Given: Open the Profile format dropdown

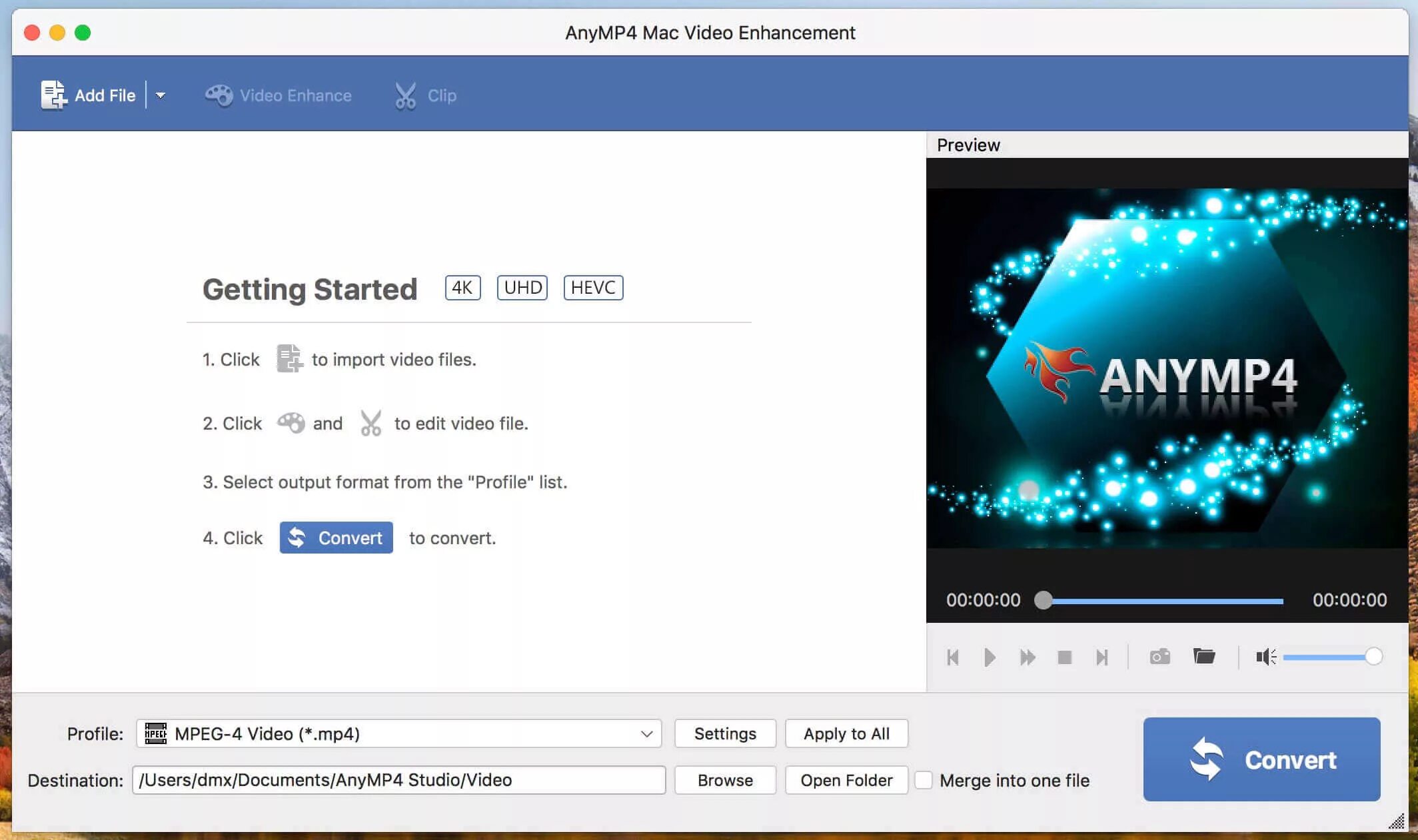Looking at the screenshot, I should click(398, 733).
